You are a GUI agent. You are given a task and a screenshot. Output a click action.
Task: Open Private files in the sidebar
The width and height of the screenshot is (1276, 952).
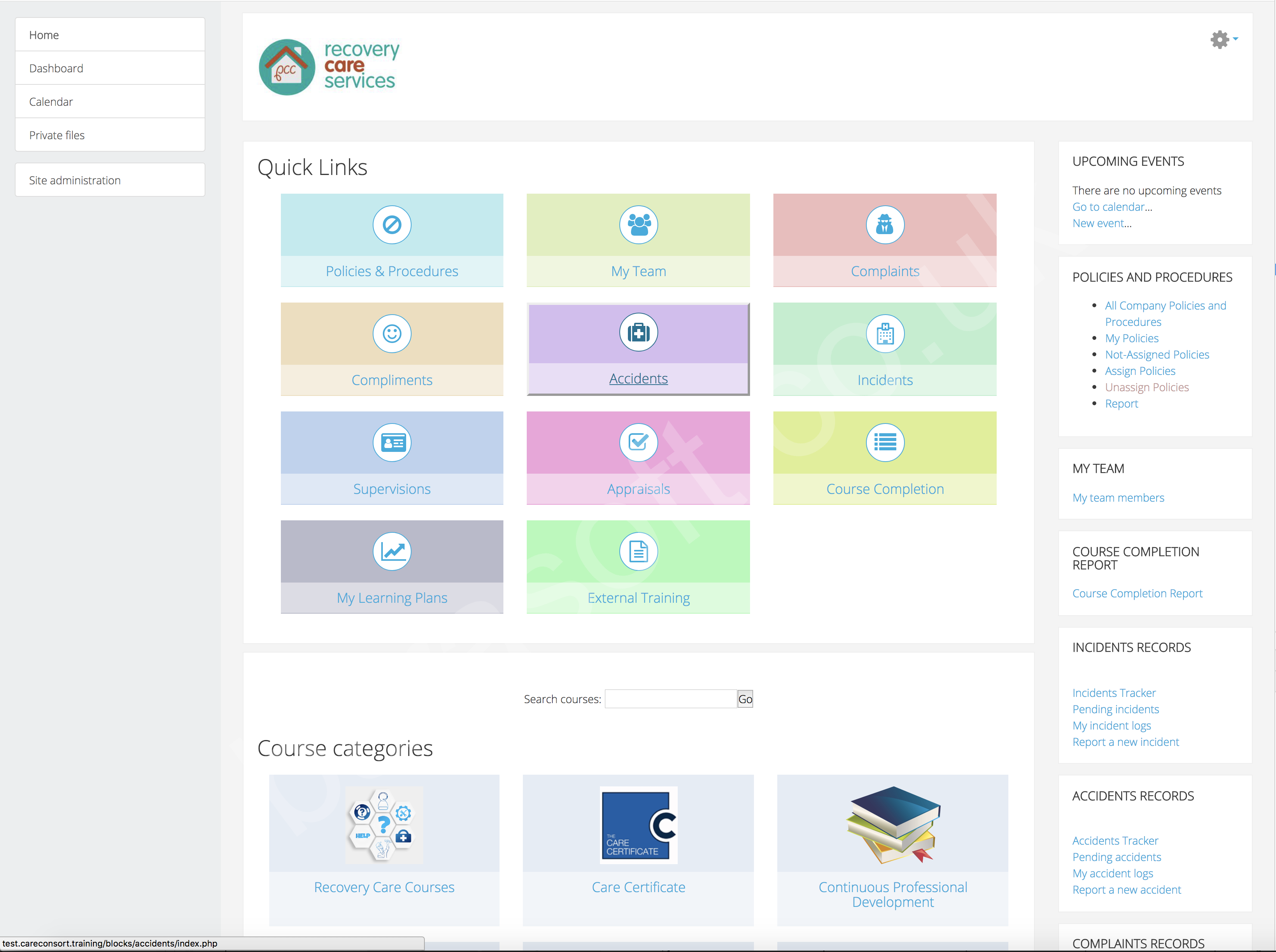pyautogui.click(x=110, y=135)
